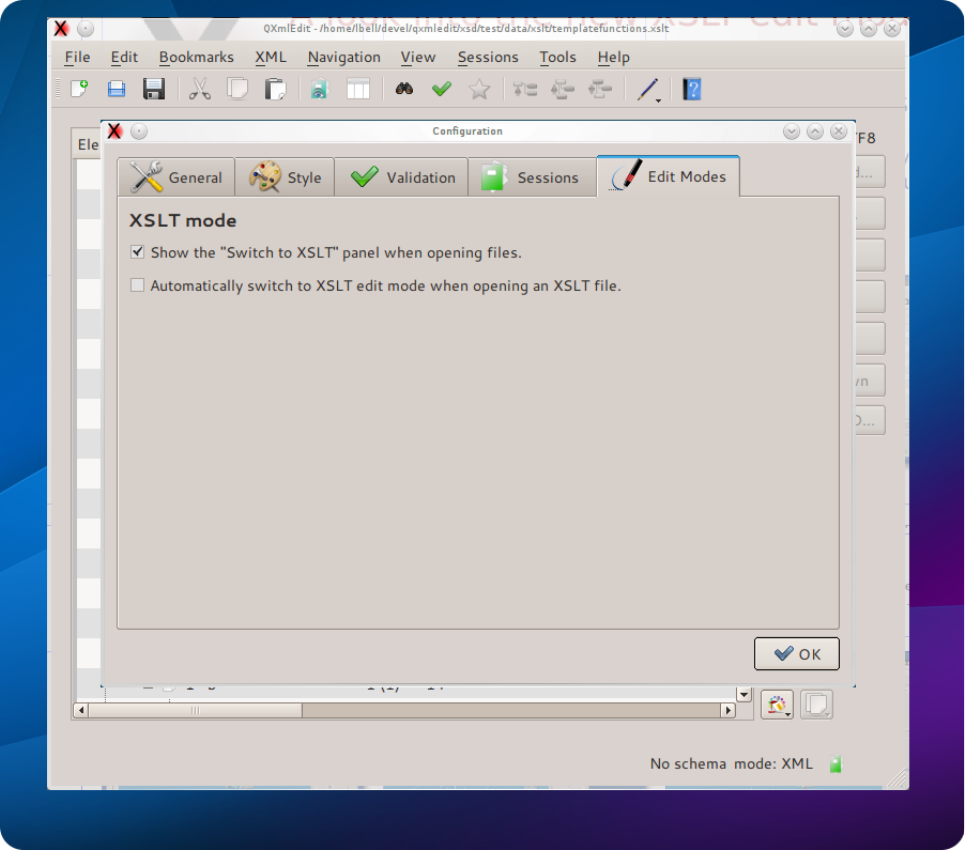Enable automatic switch to XSLT edit mode
This screenshot has height=850, width=965.
click(x=137, y=285)
